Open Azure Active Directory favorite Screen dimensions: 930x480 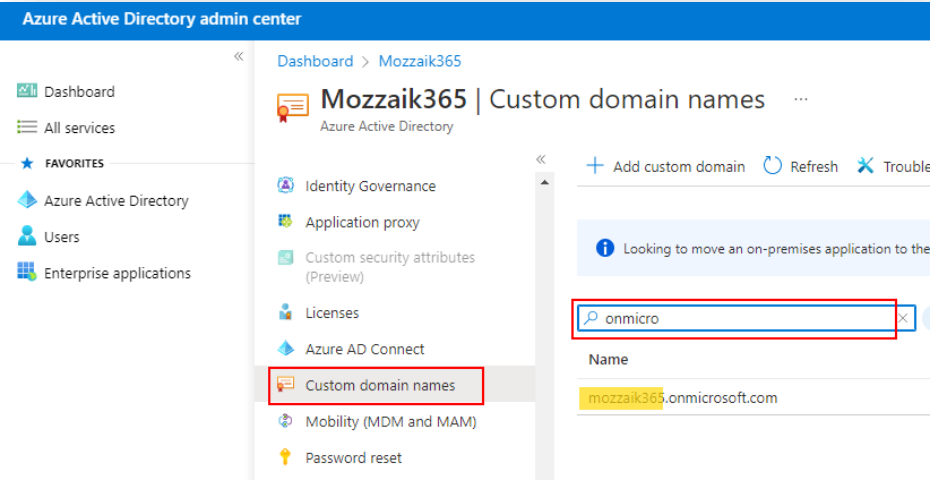pos(116,201)
